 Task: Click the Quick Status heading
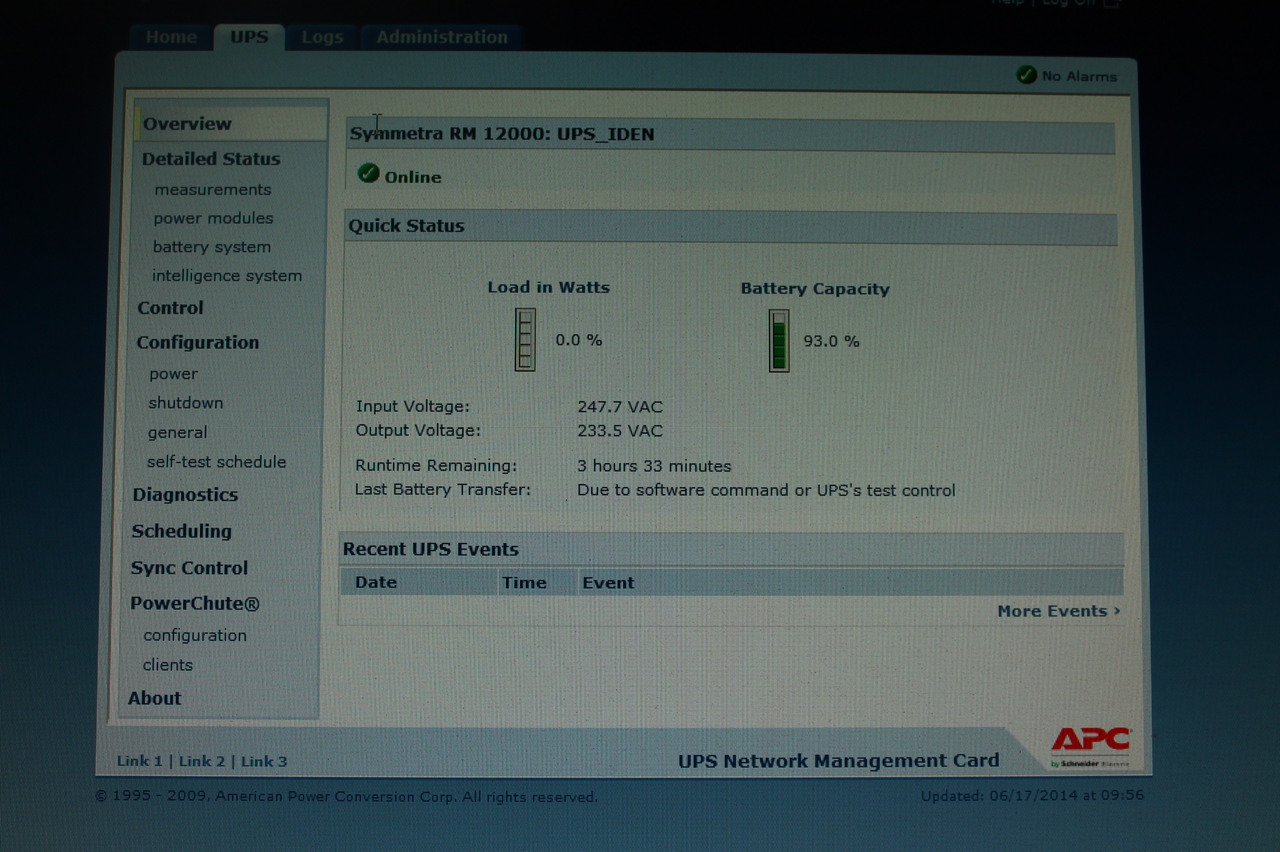[x=406, y=226]
